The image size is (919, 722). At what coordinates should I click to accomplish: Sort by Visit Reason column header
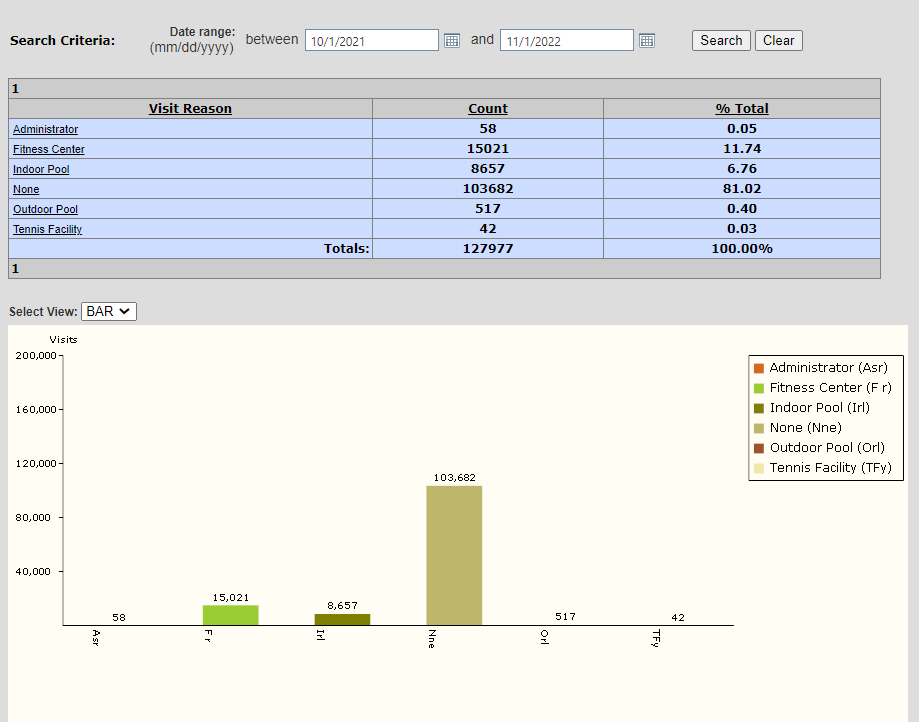(190, 108)
